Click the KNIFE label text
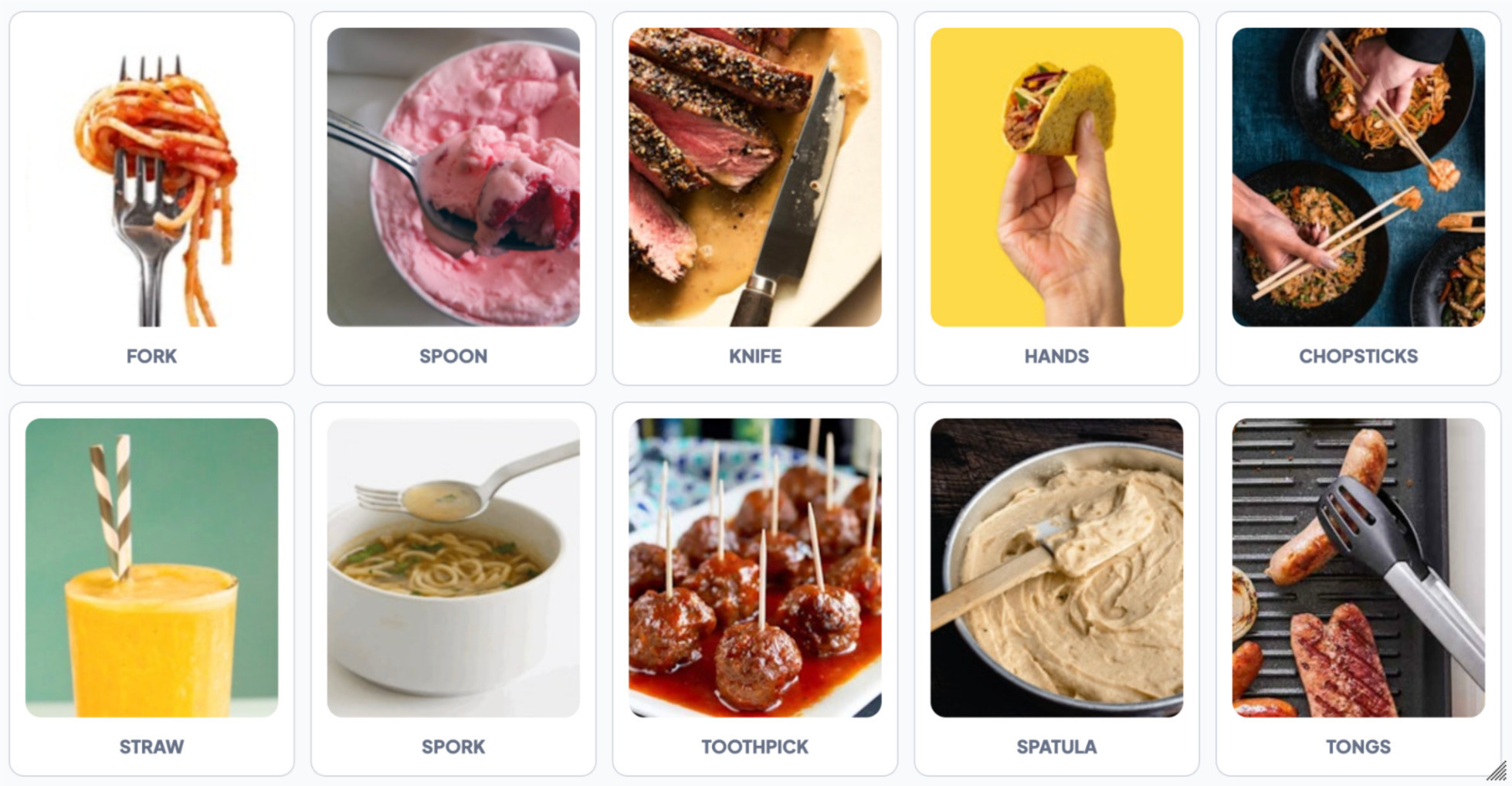 [x=755, y=356]
